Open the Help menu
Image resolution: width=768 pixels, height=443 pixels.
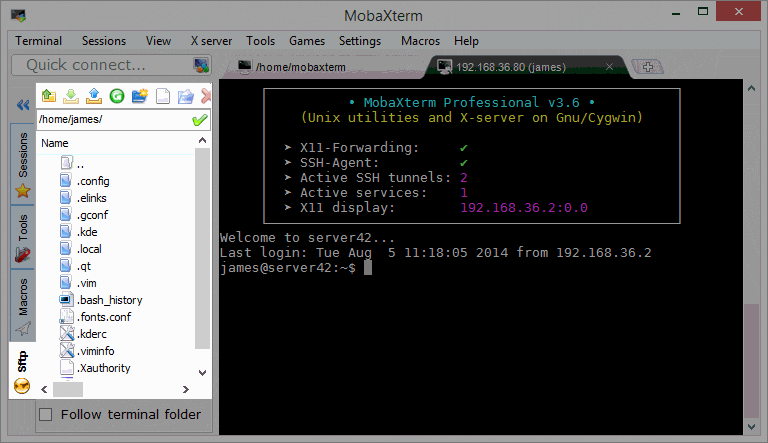point(466,41)
